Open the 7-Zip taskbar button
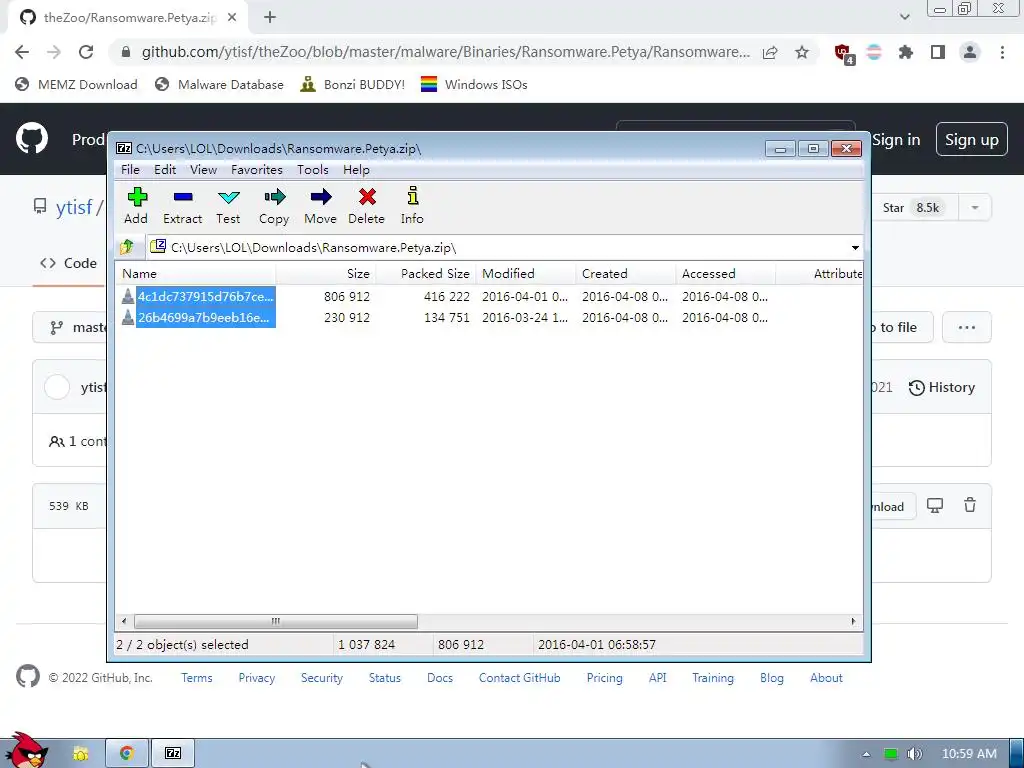Screen dimensions: 1024x768 [173, 753]
